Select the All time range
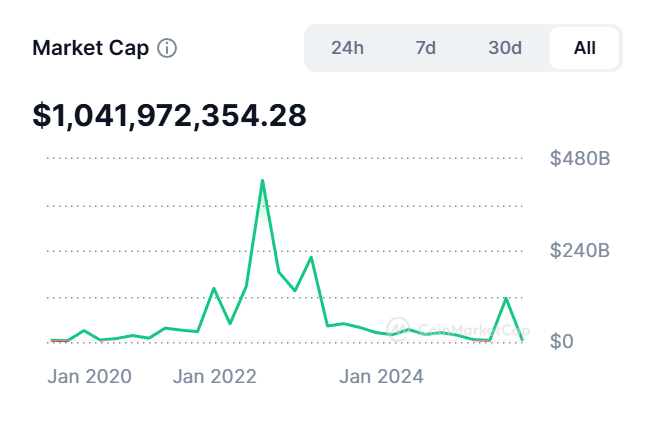 tap(584, 48)
